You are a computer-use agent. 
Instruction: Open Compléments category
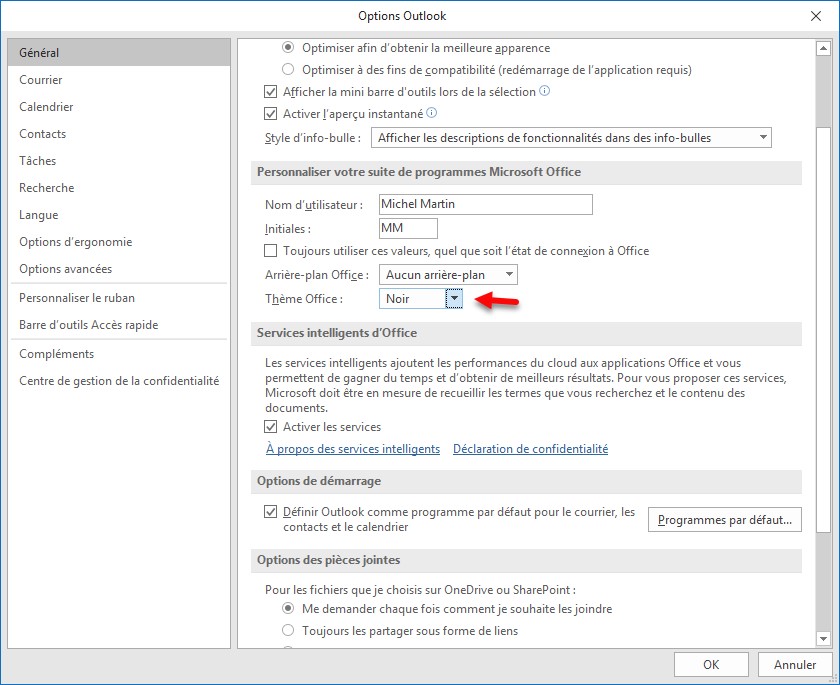pyautogui.click(x=119, y=354)
